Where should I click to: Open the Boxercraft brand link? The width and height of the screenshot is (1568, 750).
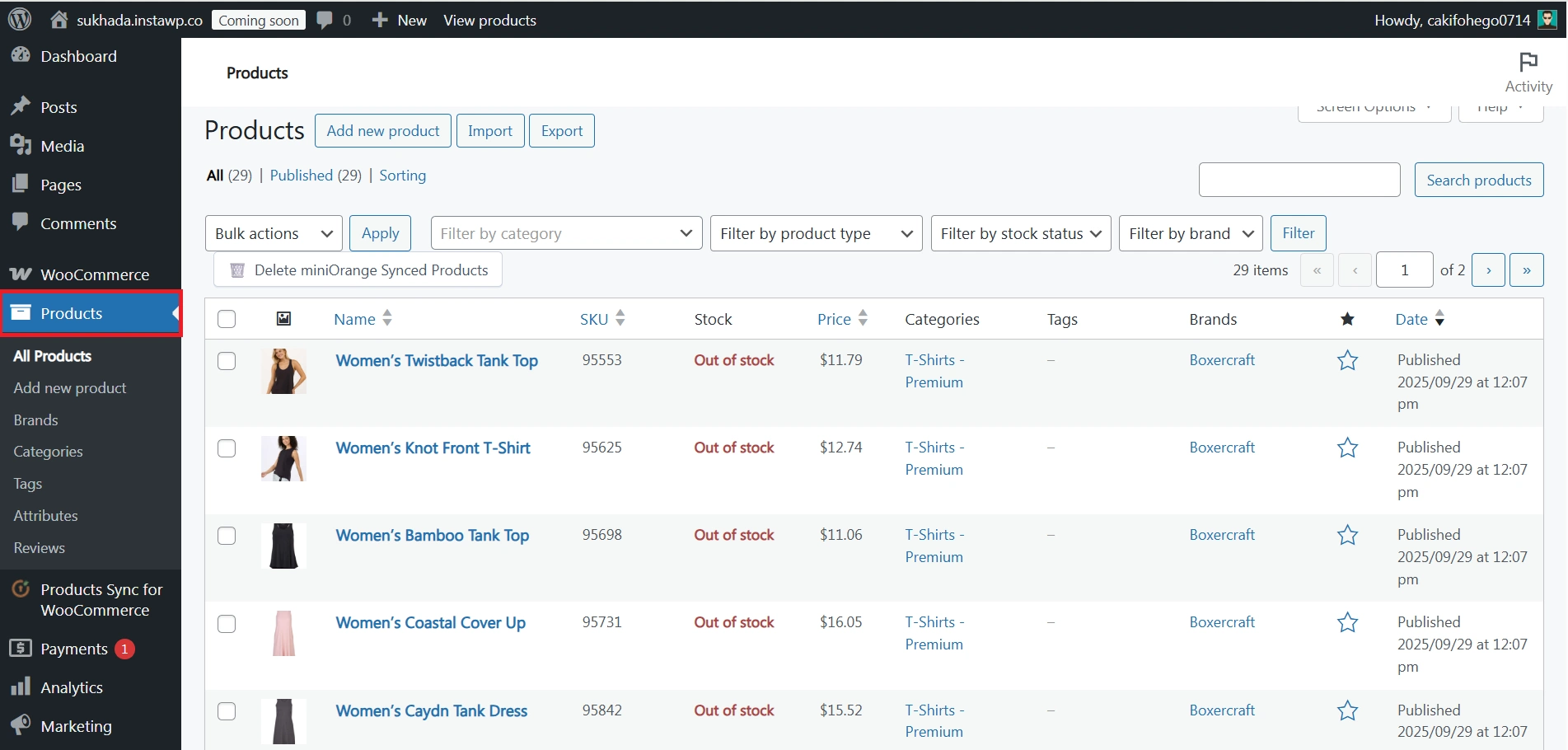1222,359
